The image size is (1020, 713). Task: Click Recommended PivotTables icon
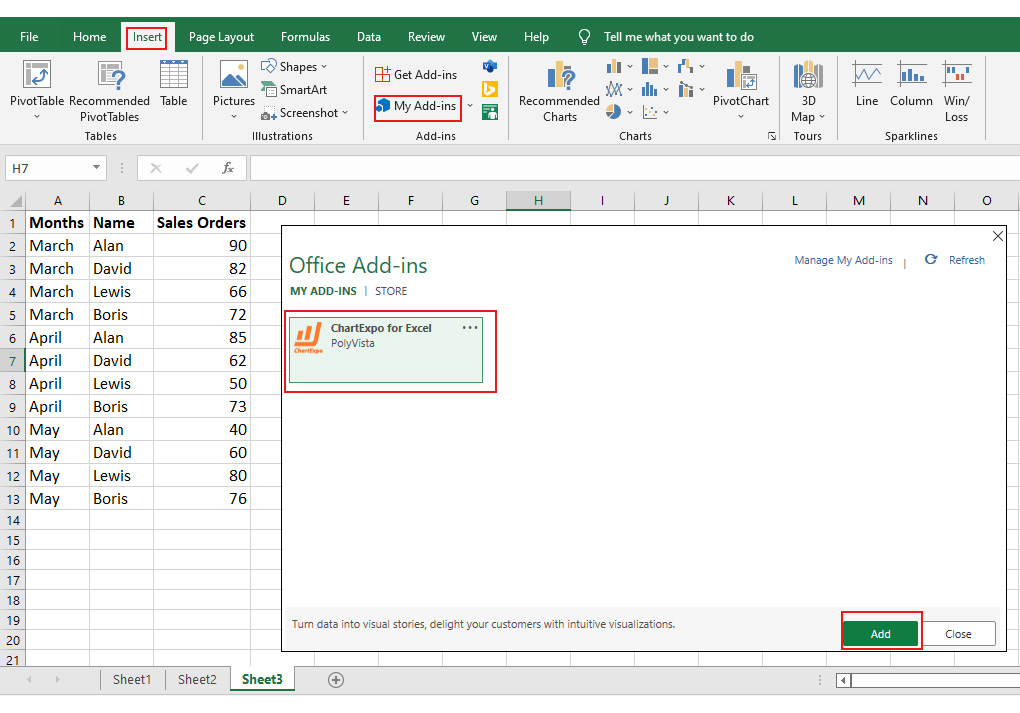pos(109,90)
